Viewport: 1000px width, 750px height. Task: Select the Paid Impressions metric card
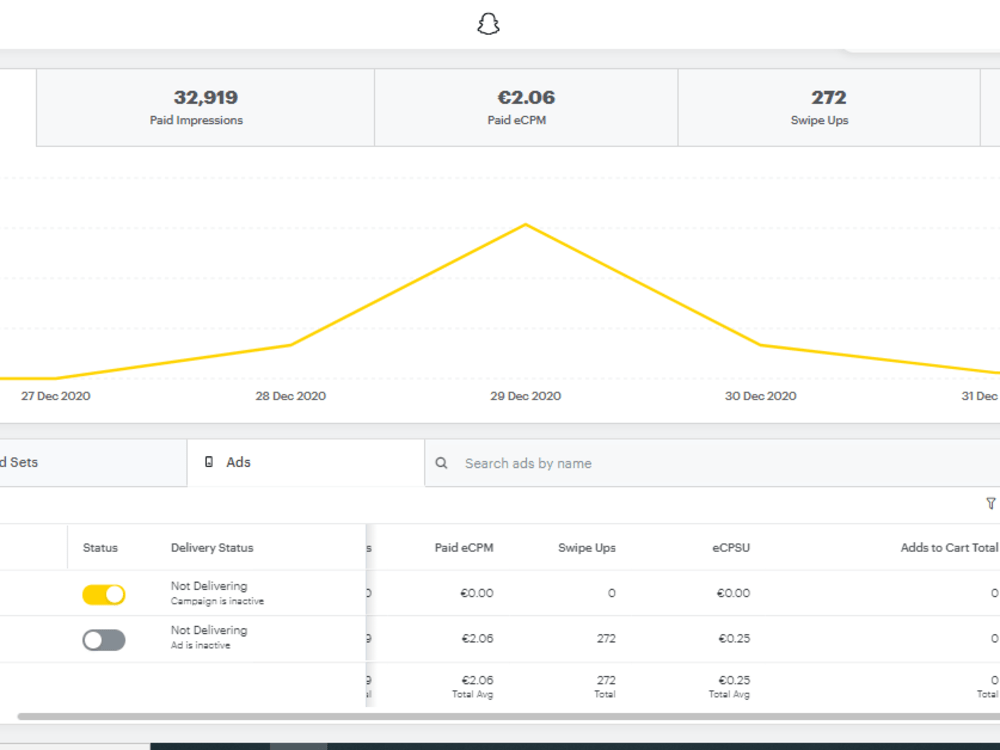click(x=205, y=108)
